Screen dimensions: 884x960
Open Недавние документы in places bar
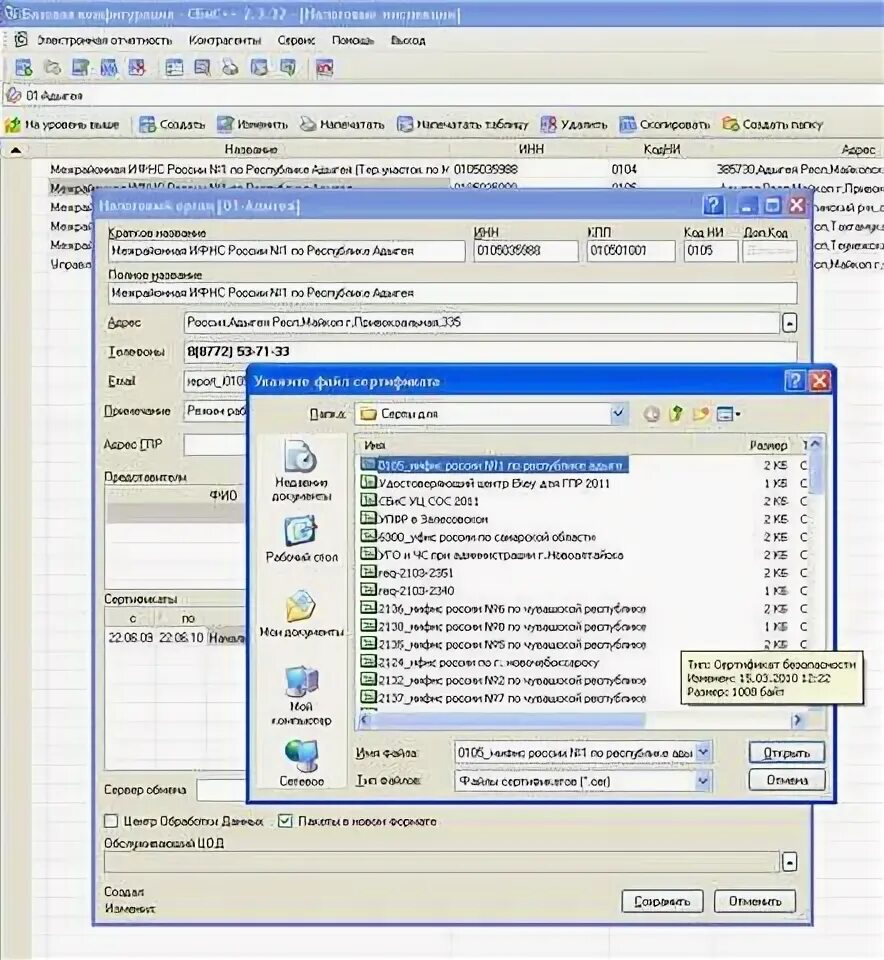click(301, 471)
